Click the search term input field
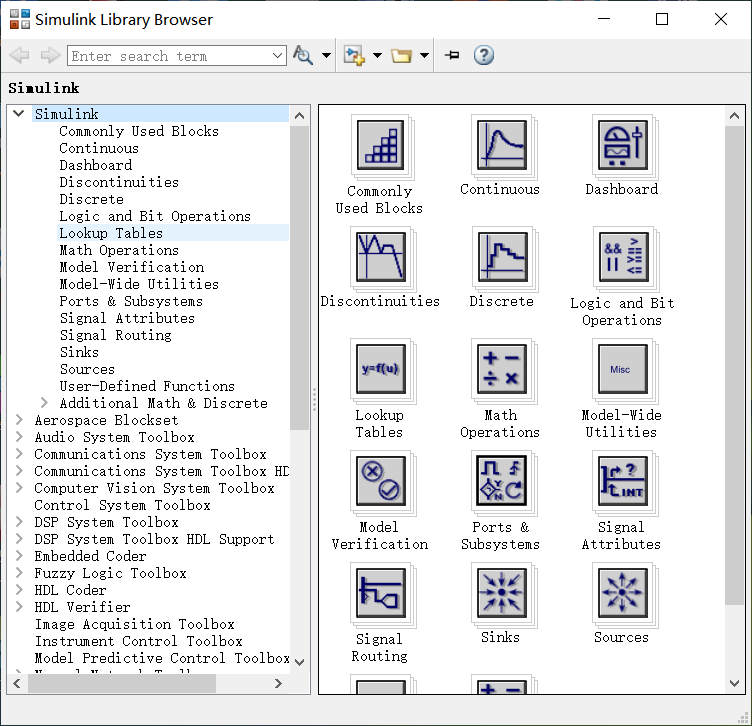The height and width of the screenshot is (726, 752). pyautogui.click(x=168, y=56)
